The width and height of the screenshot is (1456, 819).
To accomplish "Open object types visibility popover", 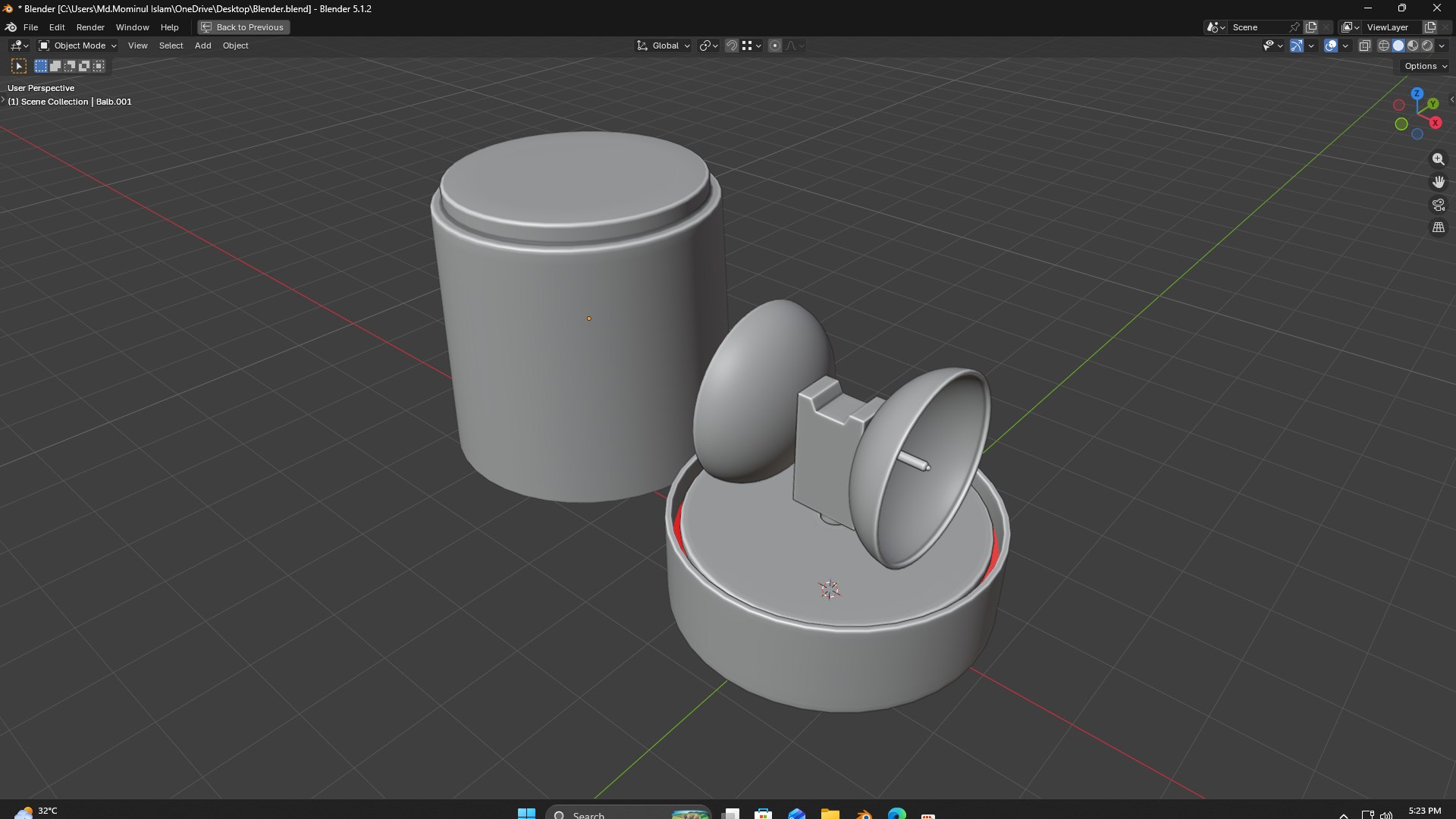I will click(1272, 45).
